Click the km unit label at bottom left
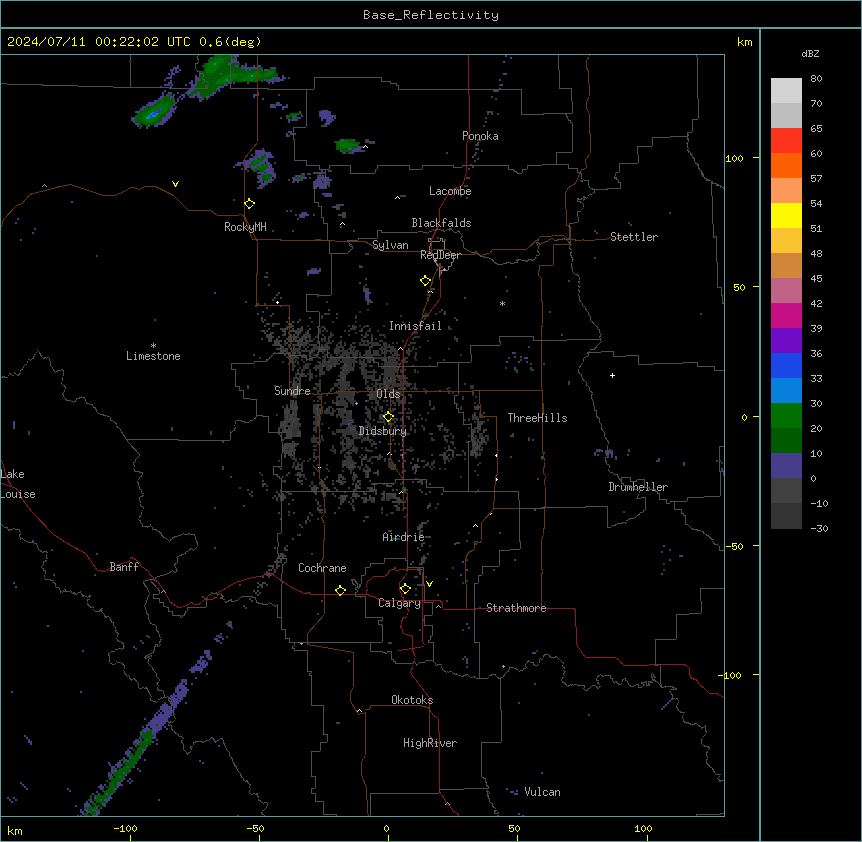The image size is (862, 842). point(15,830)
